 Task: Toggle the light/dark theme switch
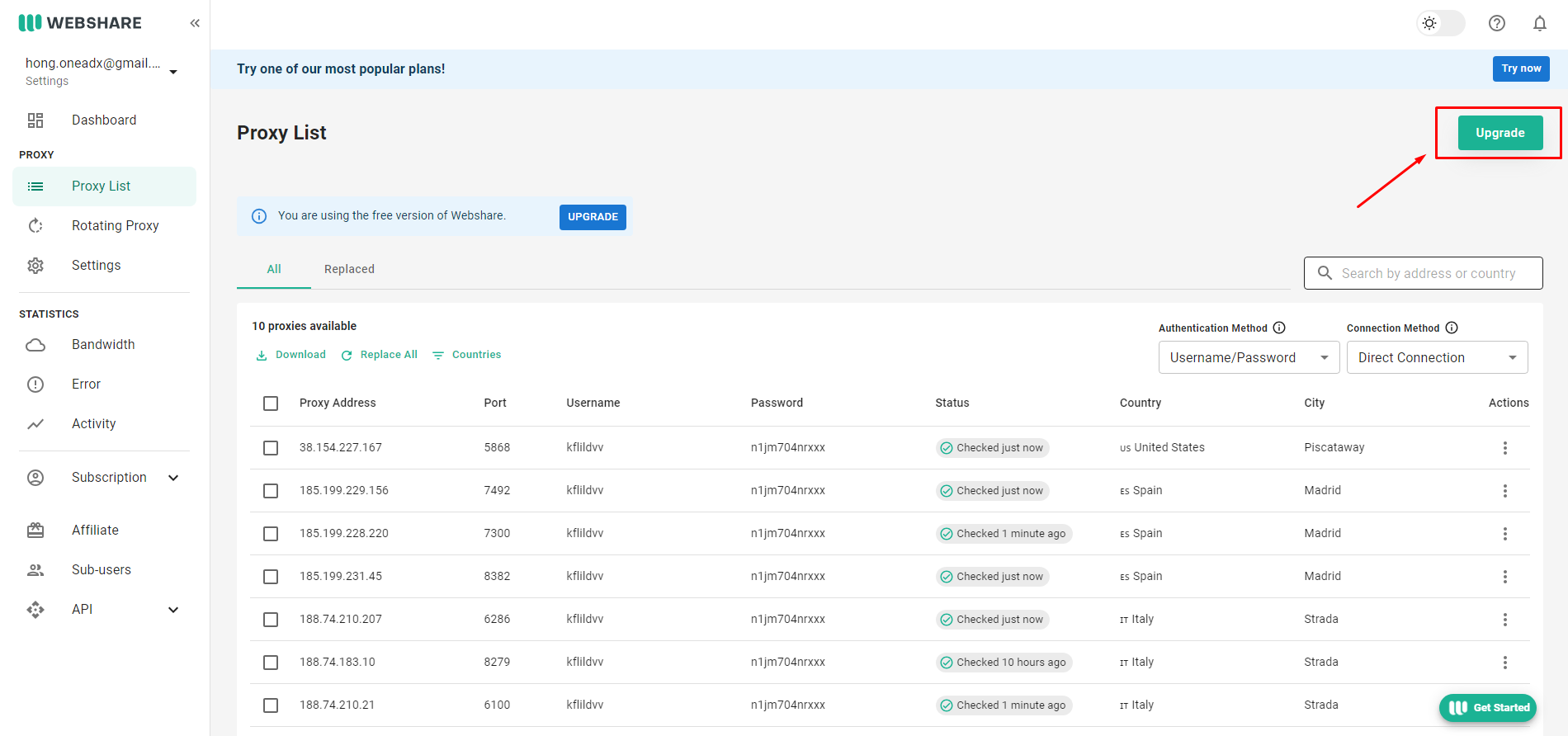[x=1441, y=23]
